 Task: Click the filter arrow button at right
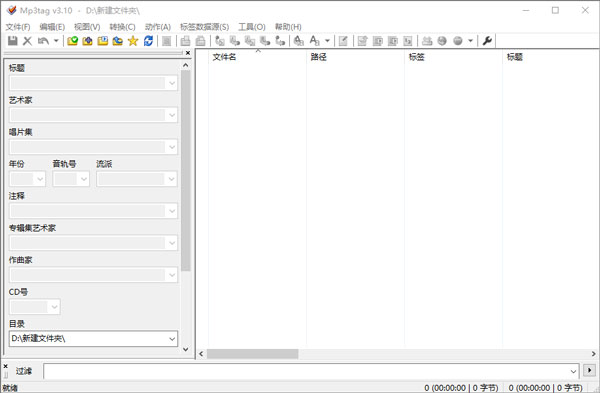coord(589,370)
